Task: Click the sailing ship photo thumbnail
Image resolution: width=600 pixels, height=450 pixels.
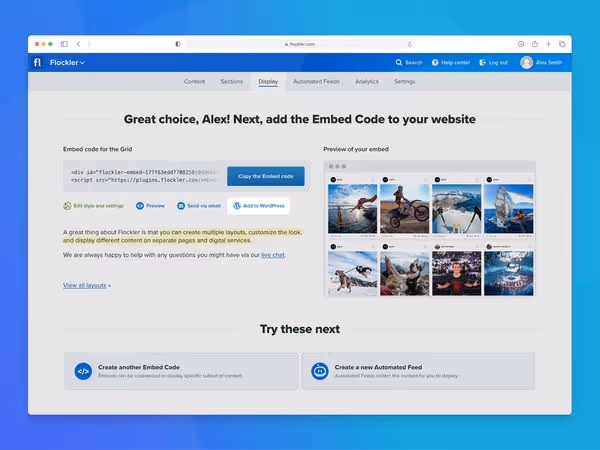Action: point(509,209)
